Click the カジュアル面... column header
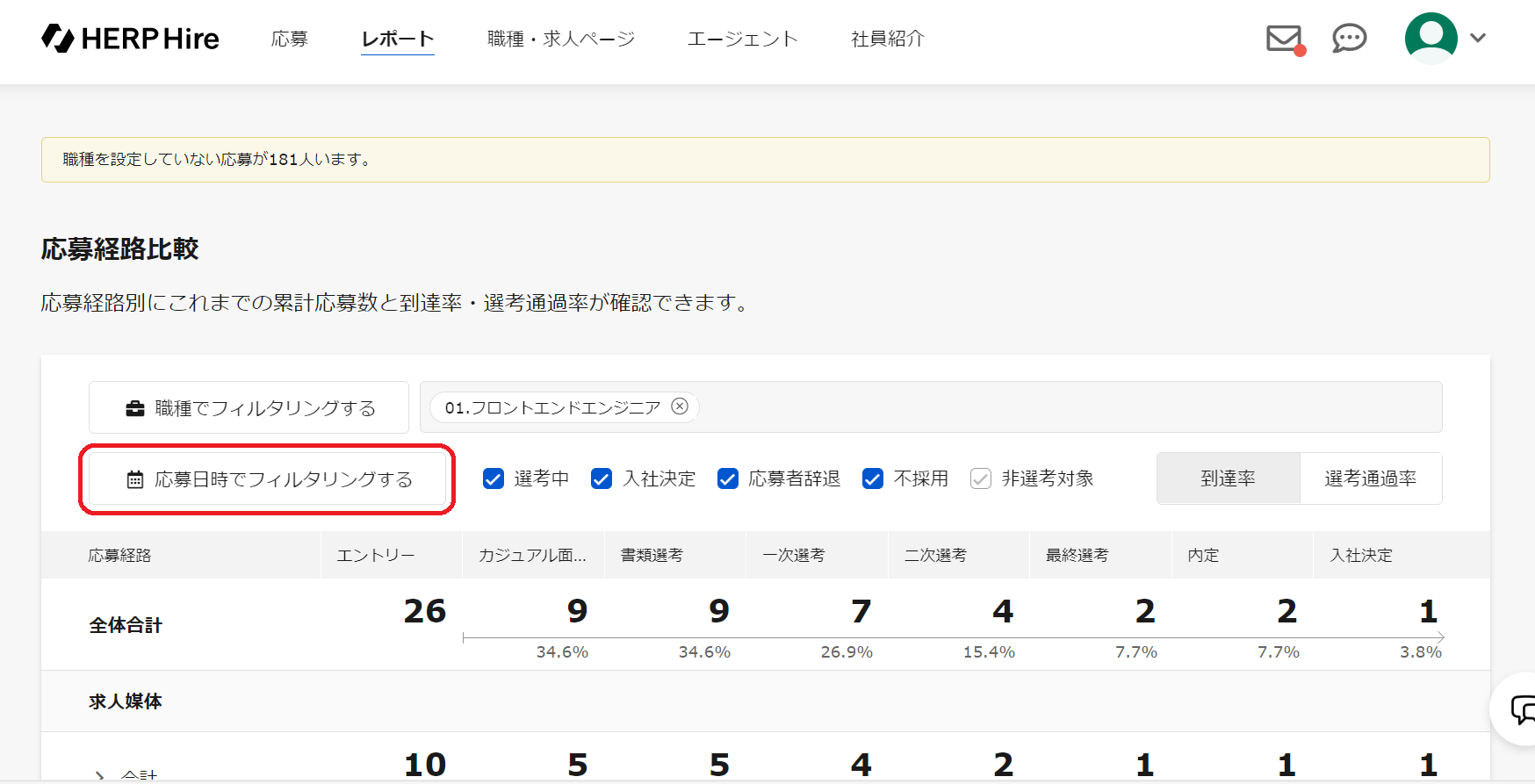Image resolution: width=1535 pixels, height=784 pixels. click(532, 555)
